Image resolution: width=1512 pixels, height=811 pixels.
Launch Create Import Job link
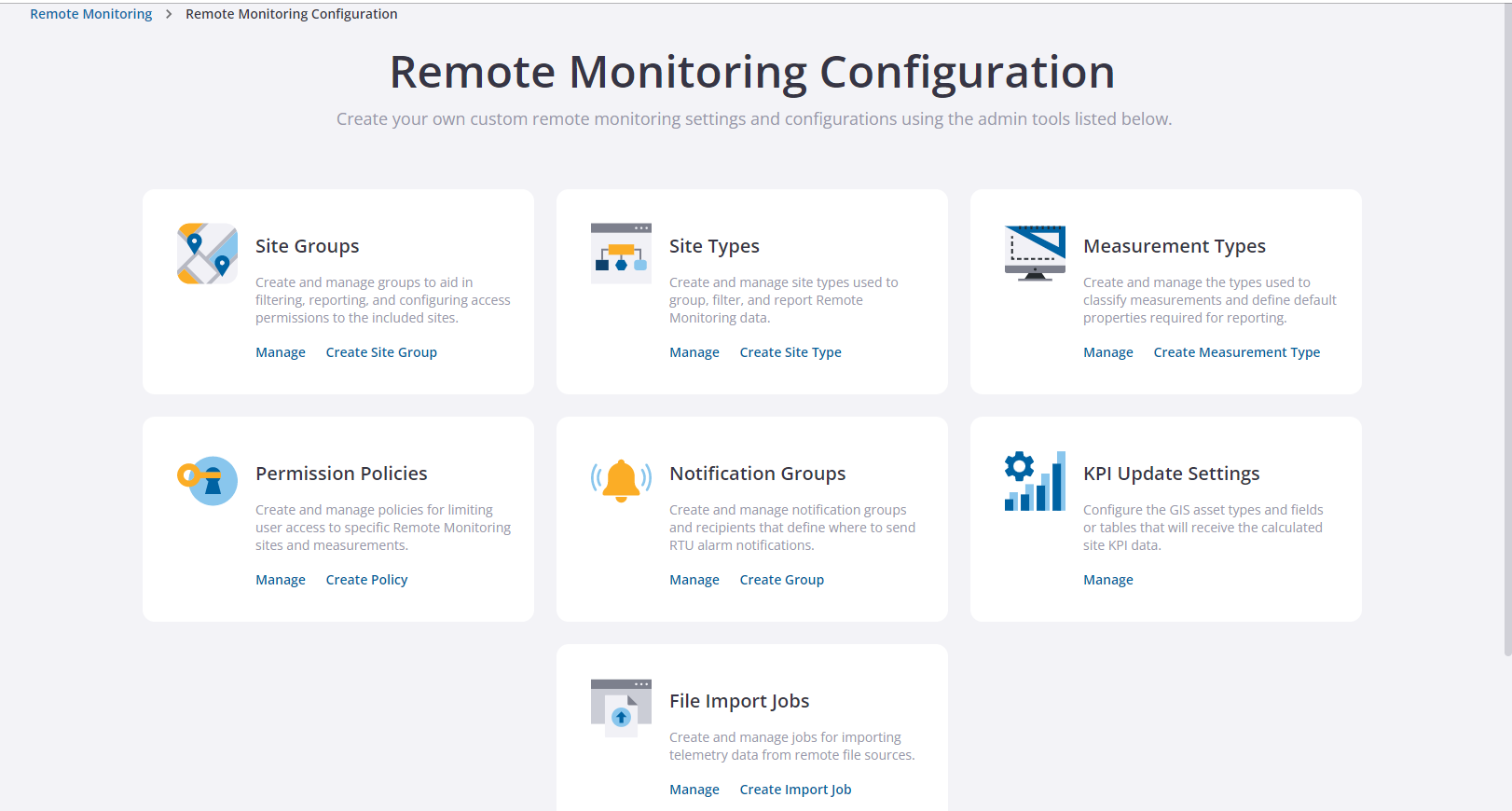tap(795, 790)
